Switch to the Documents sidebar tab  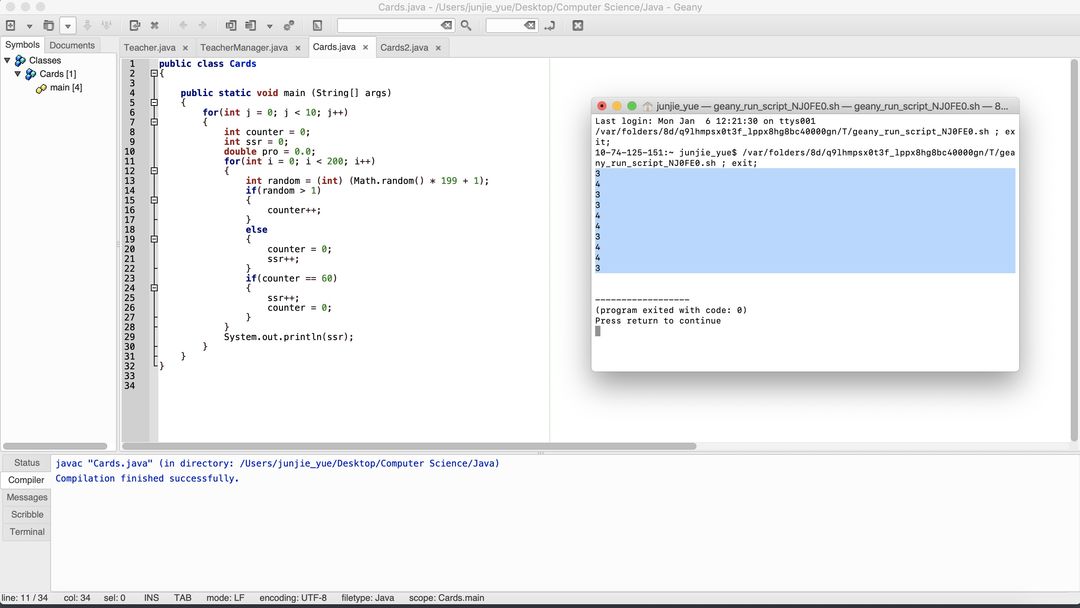(x=72, y=45)
